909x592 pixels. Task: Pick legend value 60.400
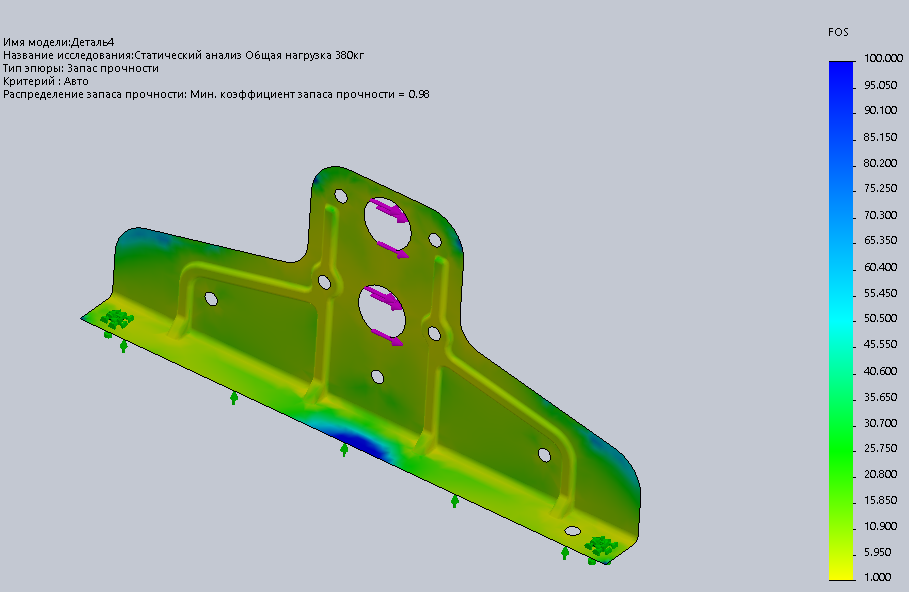pyautogui.click(x=881, y=267)
